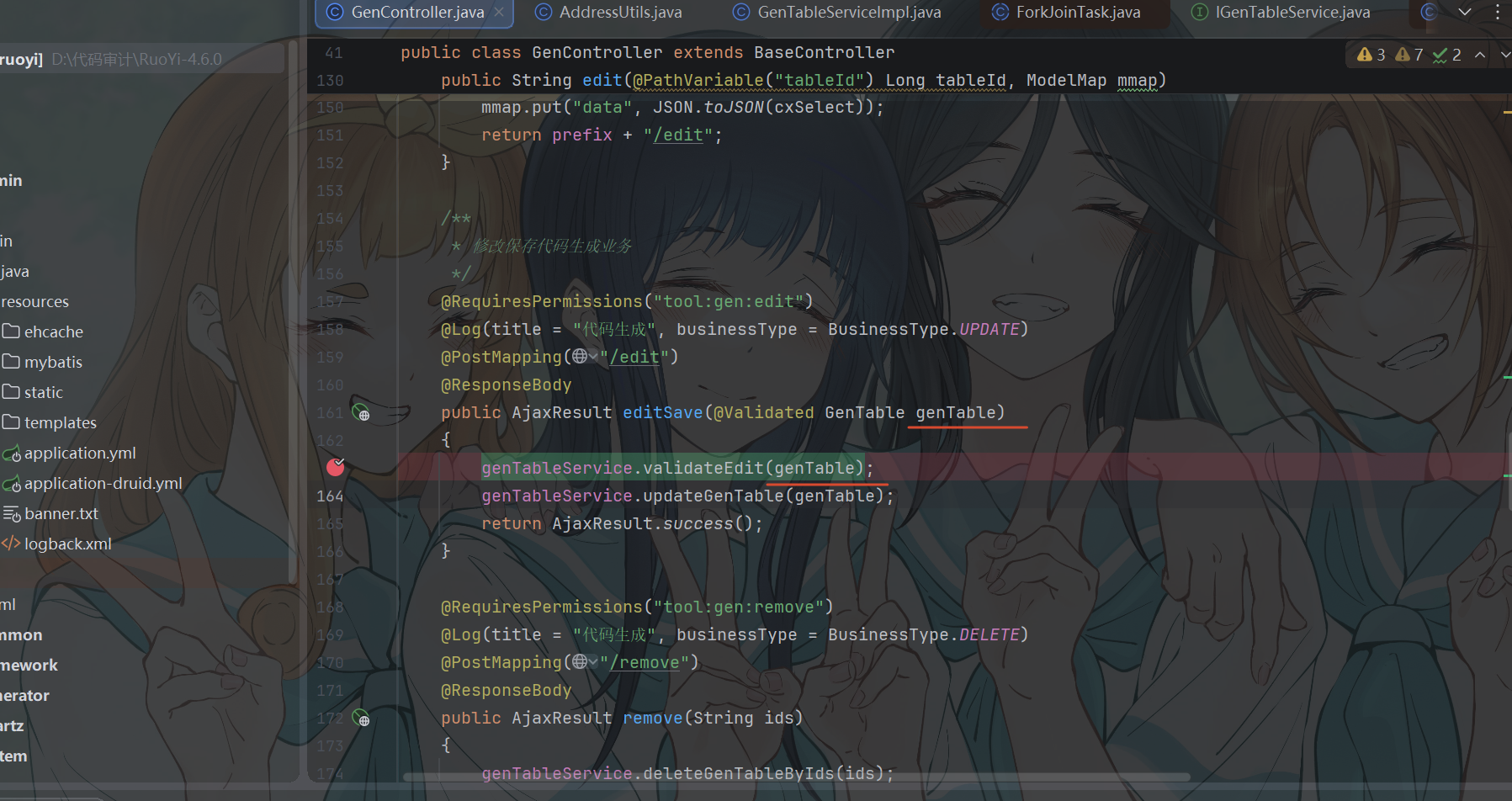Open logback.xml in the project tree
The height and width of the screenshot is (801, 1512).
57,544
